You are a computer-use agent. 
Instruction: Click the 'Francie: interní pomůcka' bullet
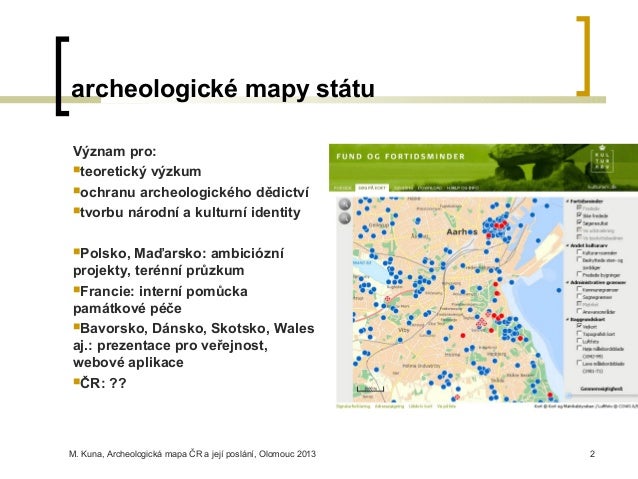(x=160, y=300)
